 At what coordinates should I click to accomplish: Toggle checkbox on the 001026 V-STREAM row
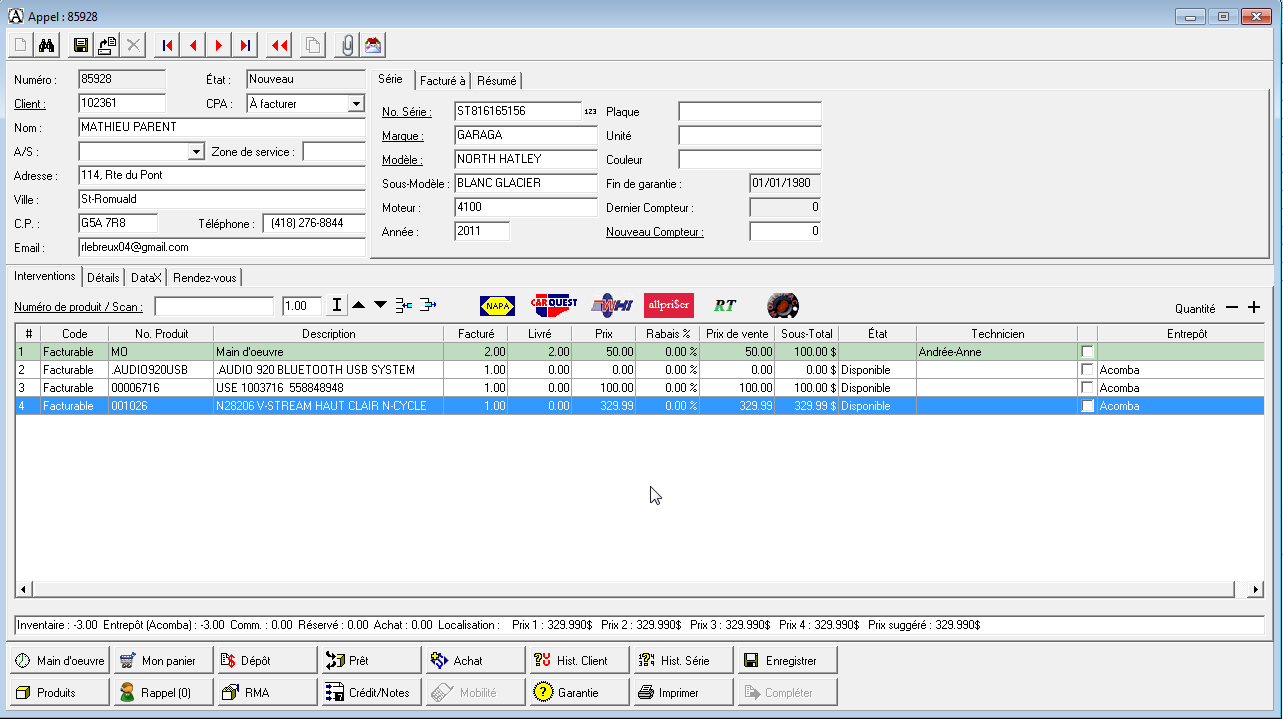(1087, 406)
